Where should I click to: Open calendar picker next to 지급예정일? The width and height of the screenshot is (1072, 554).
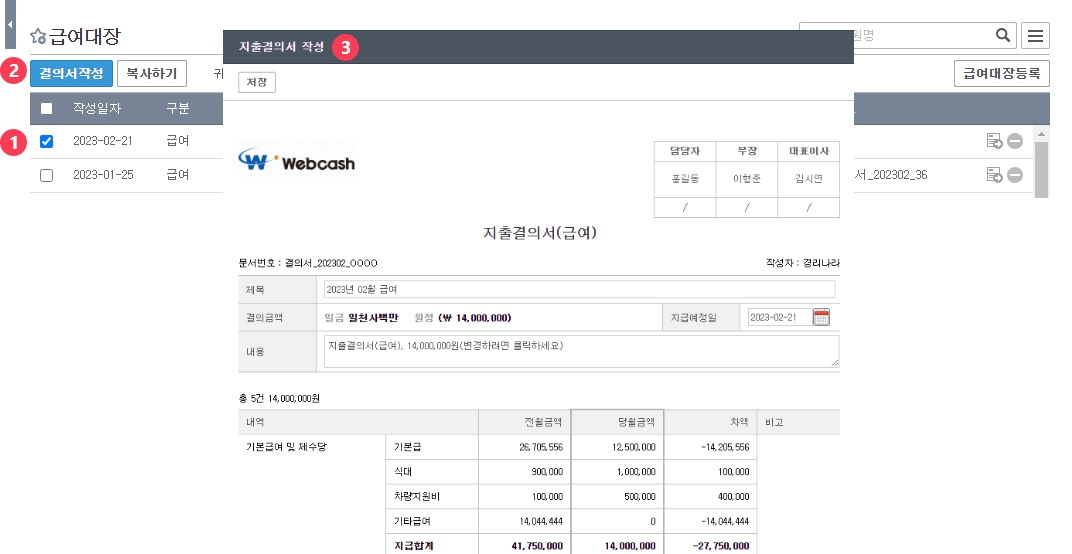click(822, 318)
